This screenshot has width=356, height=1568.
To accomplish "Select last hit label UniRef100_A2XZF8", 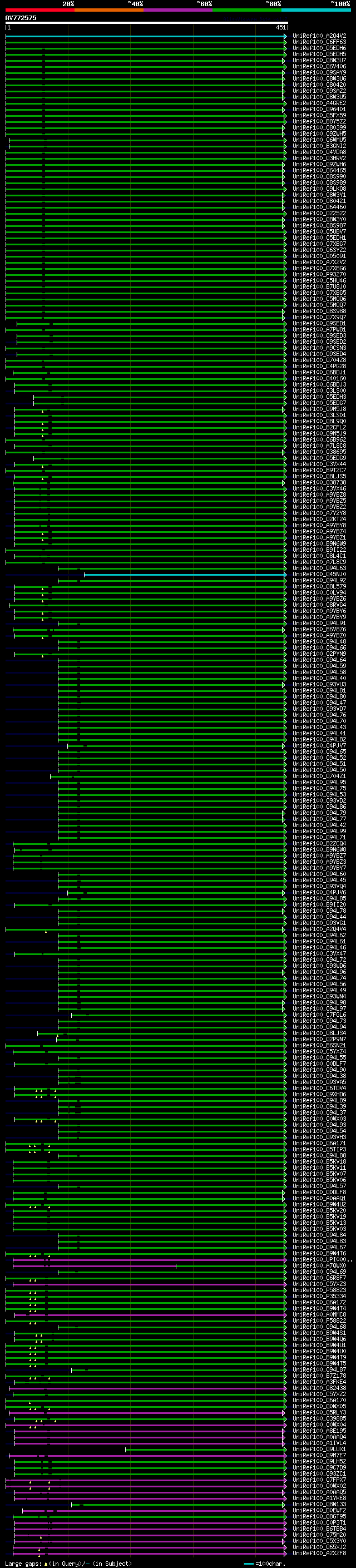I will [x=319, y=1554].
